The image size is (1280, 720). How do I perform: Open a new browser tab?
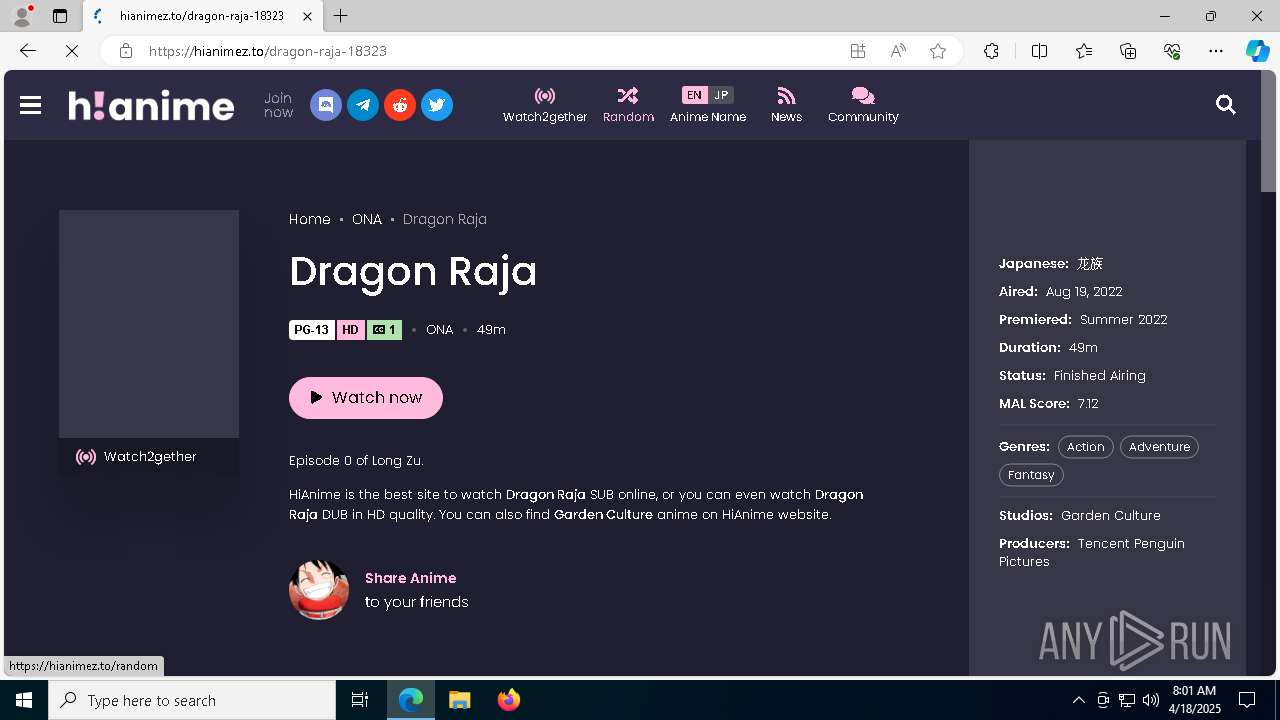(x=341, y=16)
